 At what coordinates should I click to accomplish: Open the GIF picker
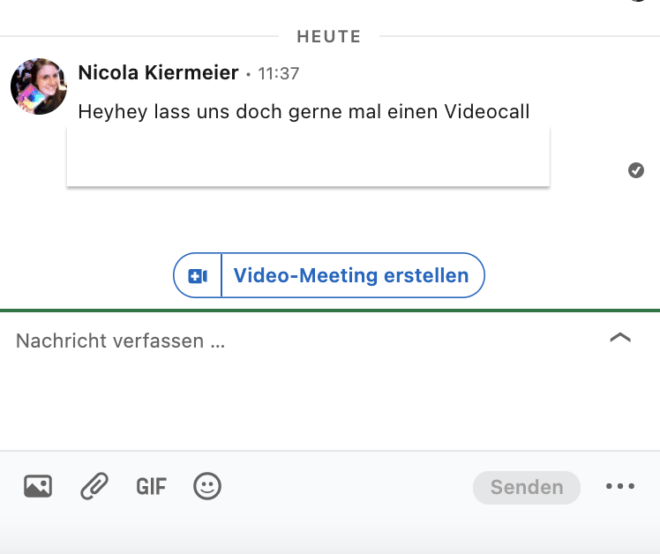[x=151, y=487]
